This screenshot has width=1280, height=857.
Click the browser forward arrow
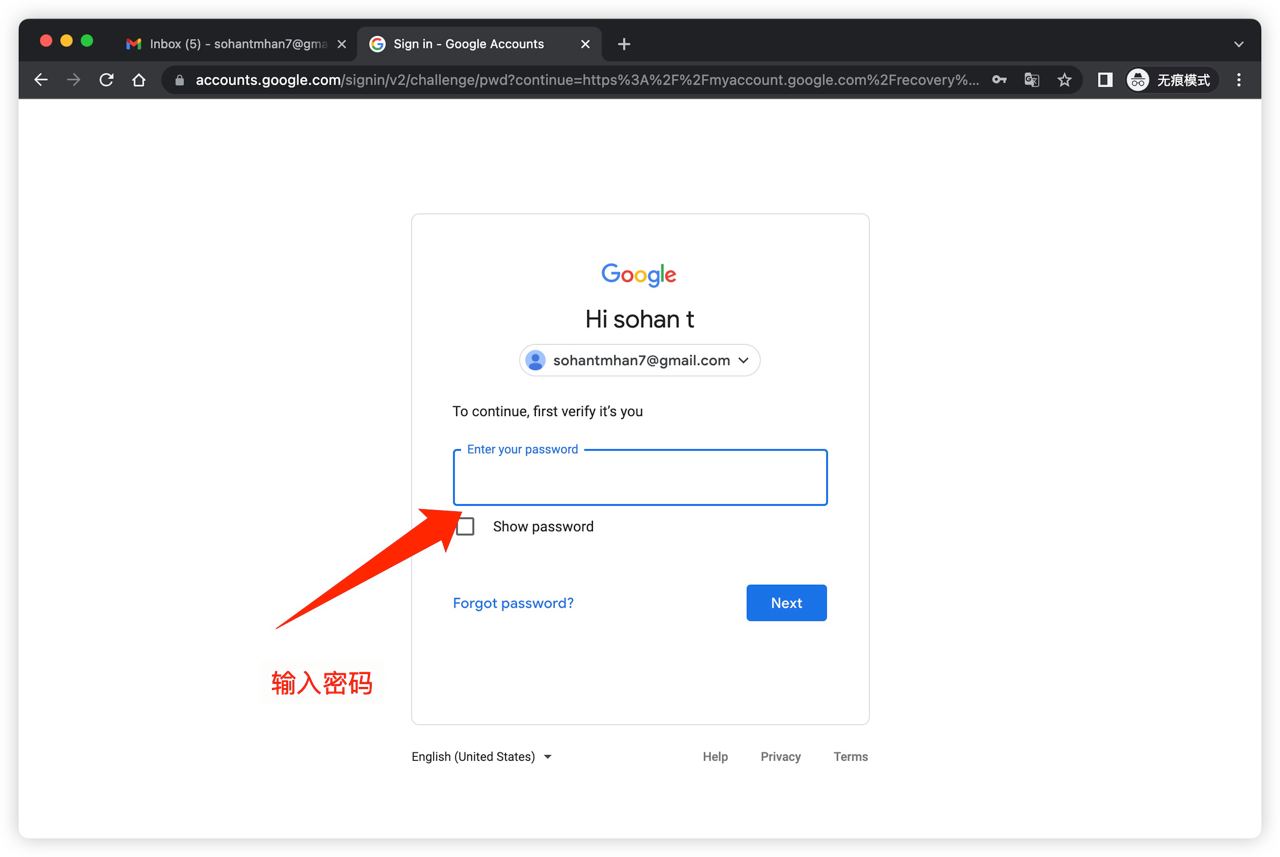point(73,80)
